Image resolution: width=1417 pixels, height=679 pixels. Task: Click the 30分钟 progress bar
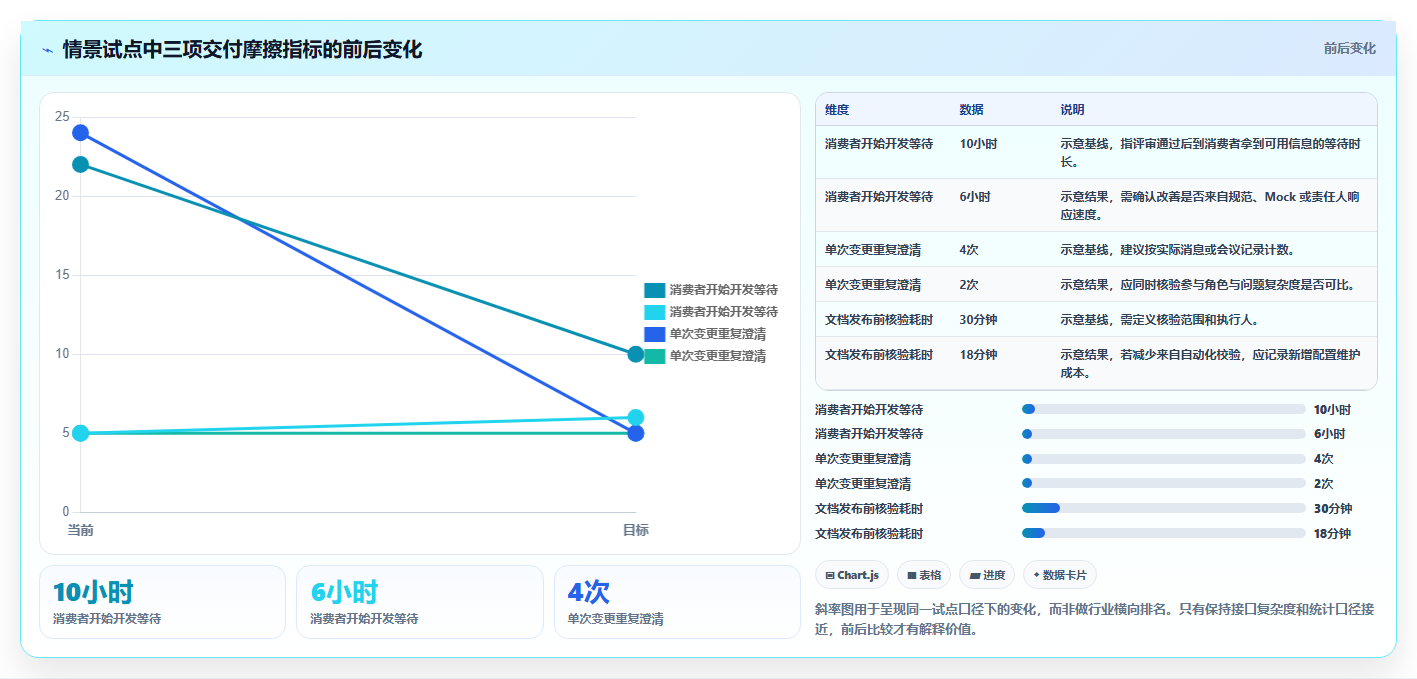1164,508
